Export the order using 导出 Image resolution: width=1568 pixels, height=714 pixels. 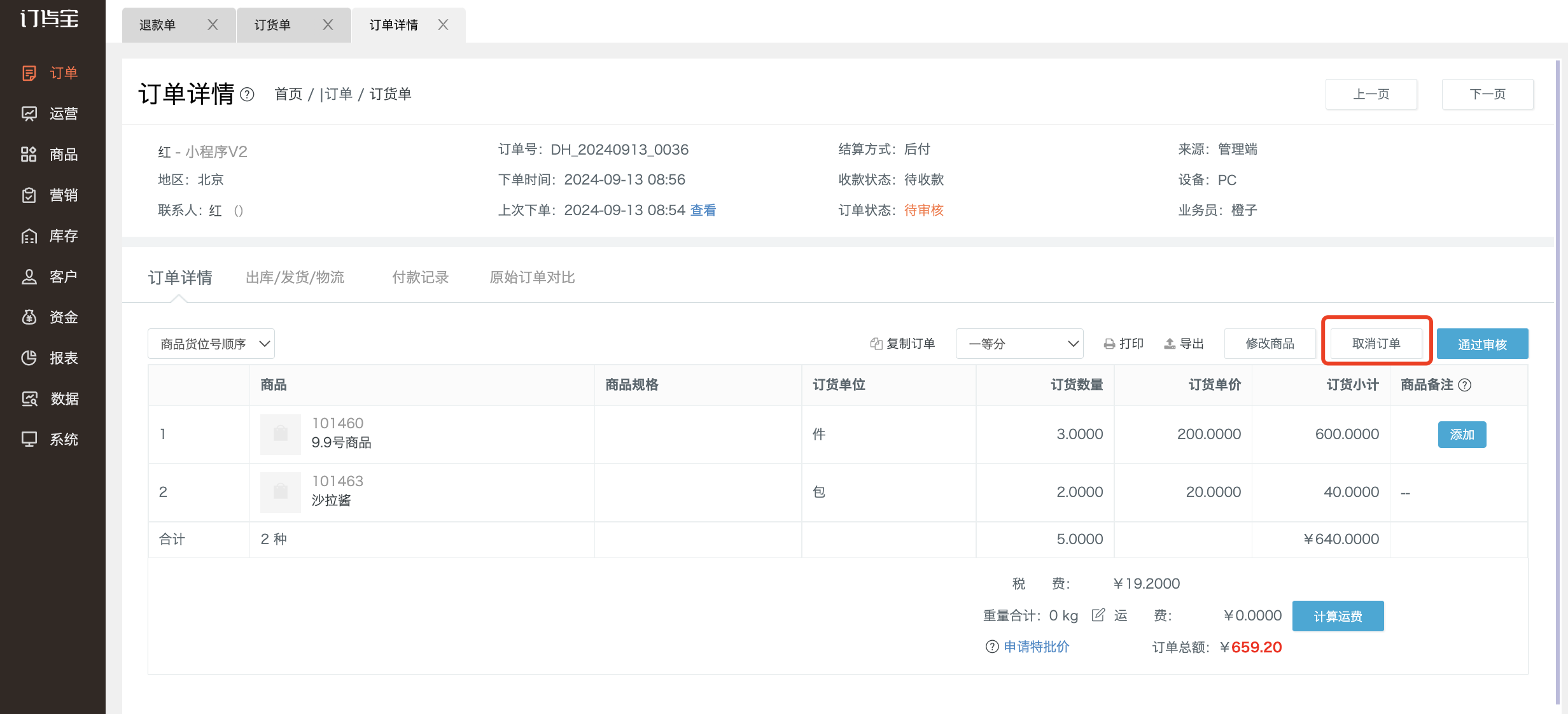pyautogui.click(x=1184, y=344)
